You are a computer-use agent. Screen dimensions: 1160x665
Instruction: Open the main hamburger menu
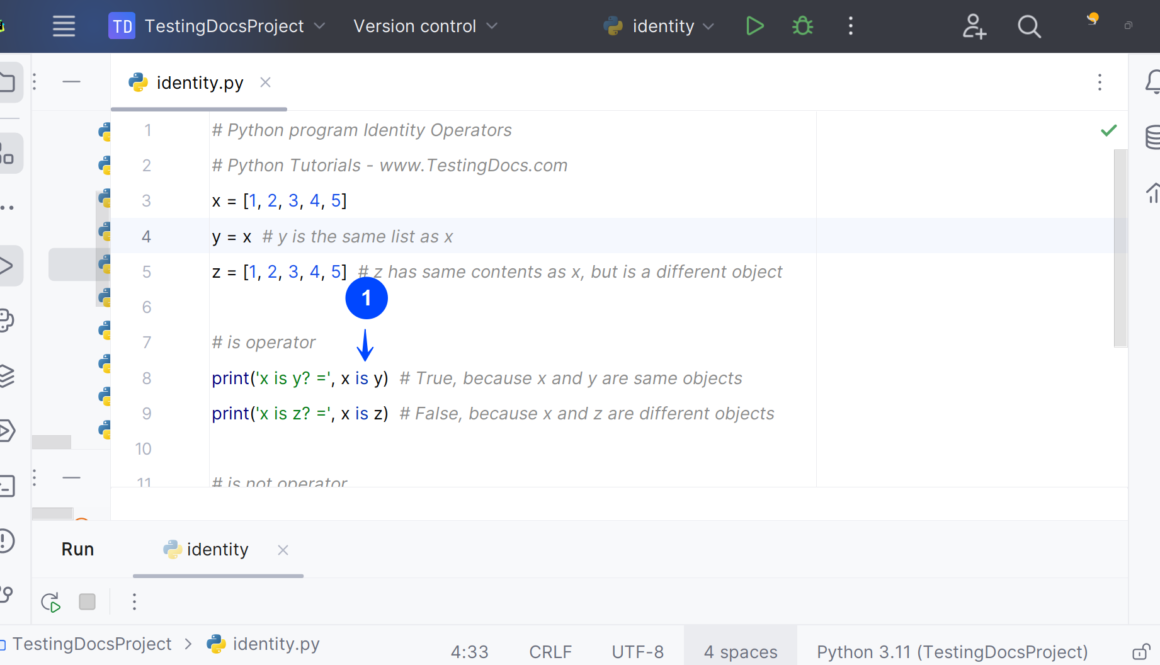(x=64, y=27)
